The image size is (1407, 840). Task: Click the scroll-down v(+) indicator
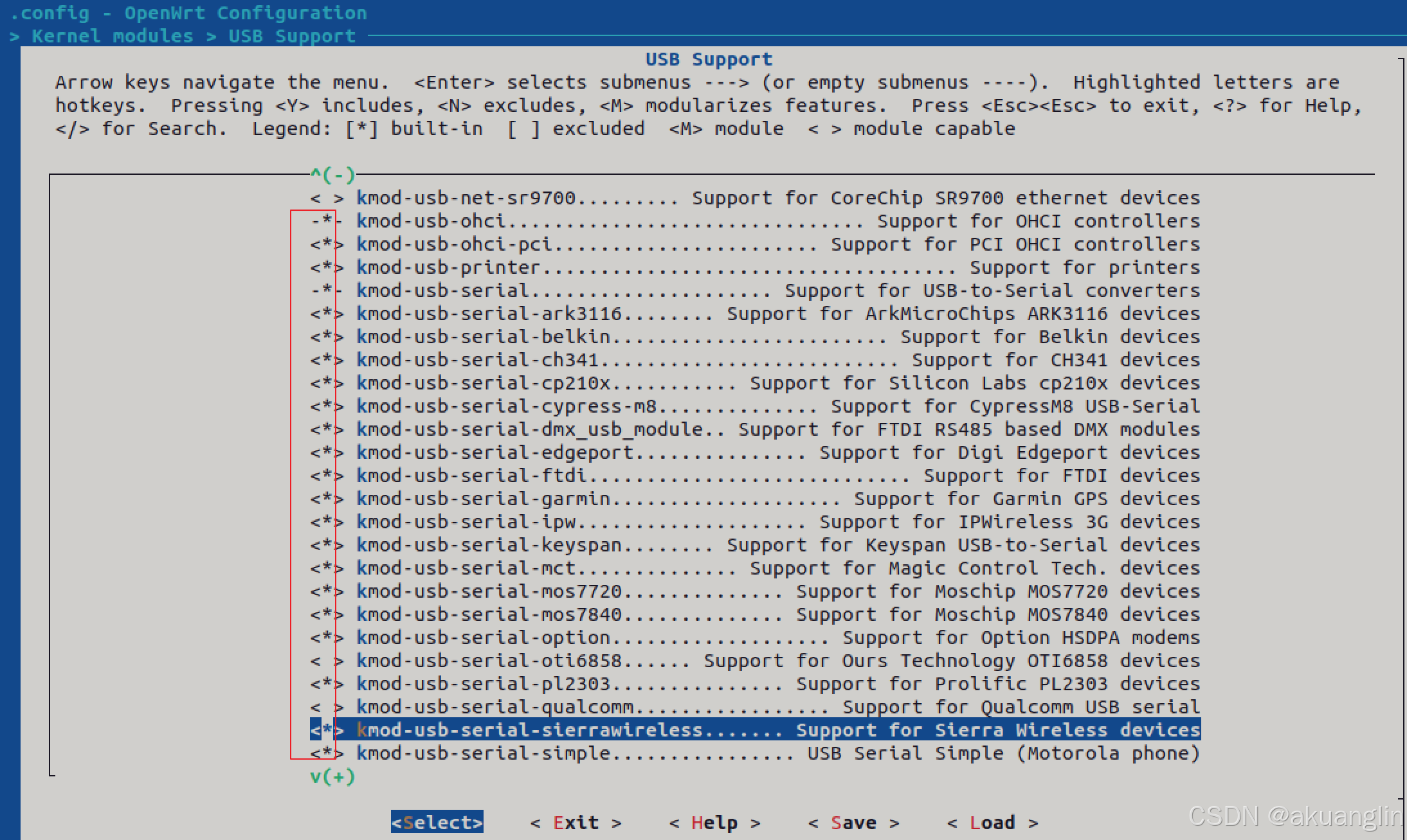click(x=332, y=776)
